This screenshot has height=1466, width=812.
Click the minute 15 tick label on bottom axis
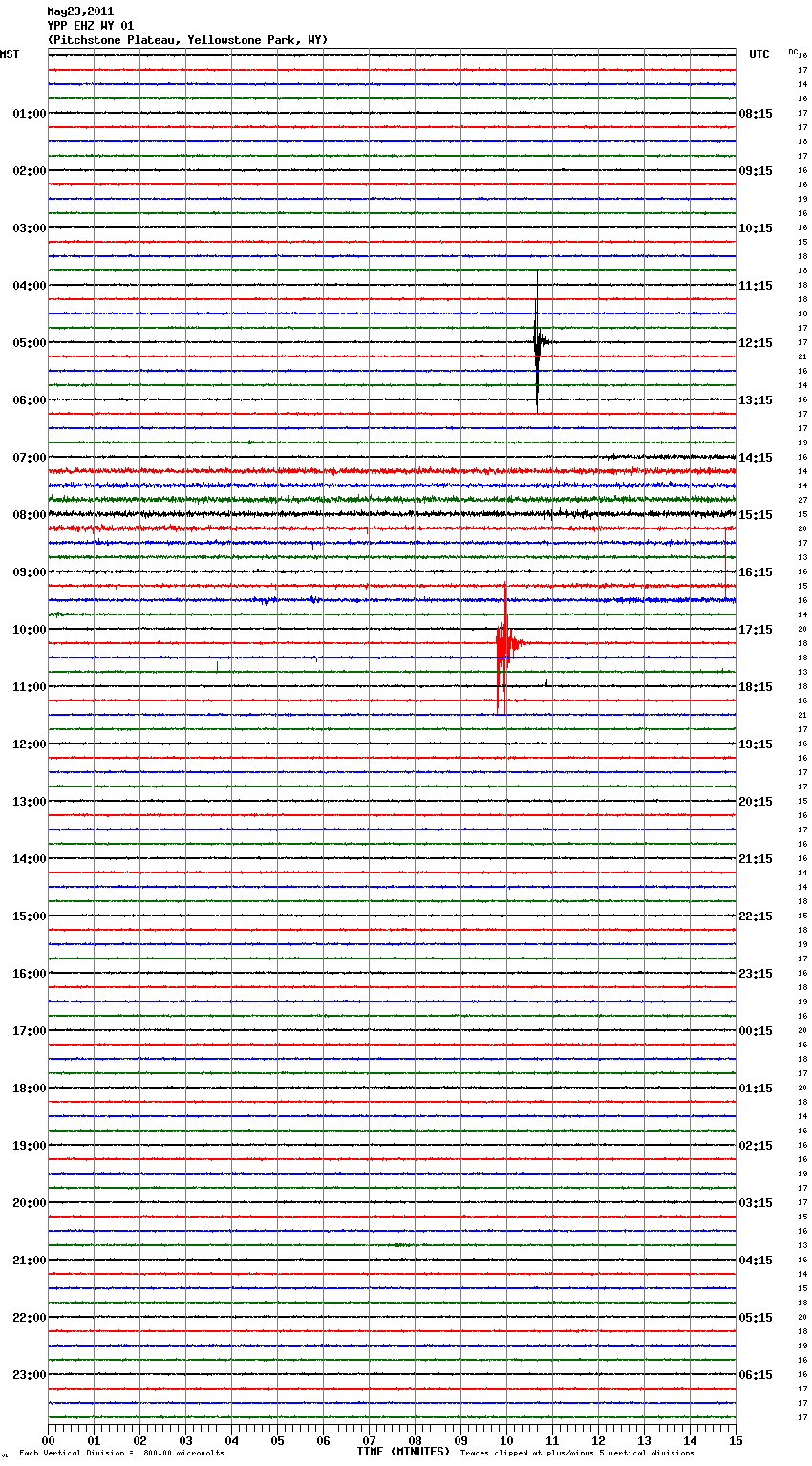click(x=736, y=1440)
